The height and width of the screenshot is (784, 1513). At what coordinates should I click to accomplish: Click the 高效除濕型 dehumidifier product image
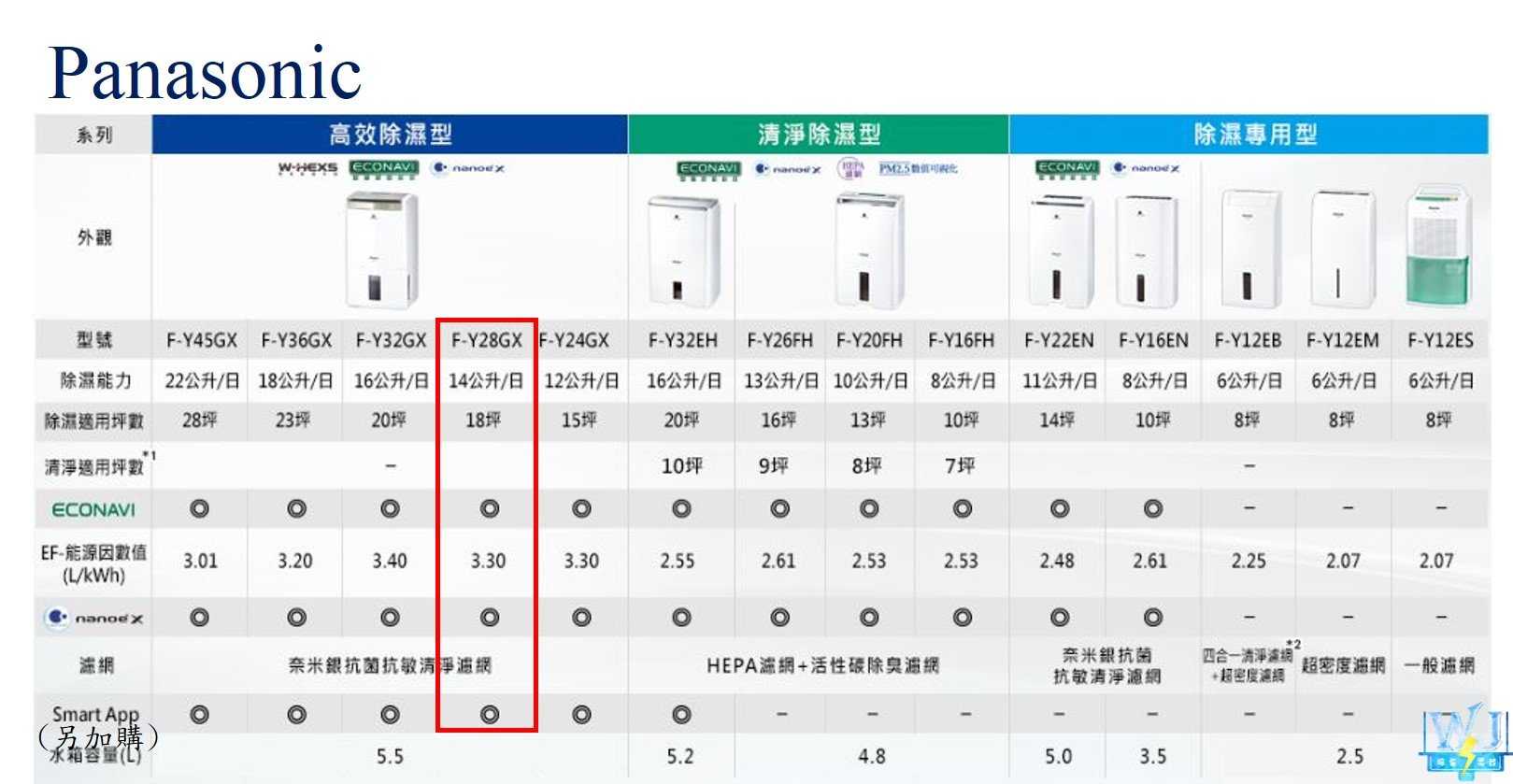(380, 249)
